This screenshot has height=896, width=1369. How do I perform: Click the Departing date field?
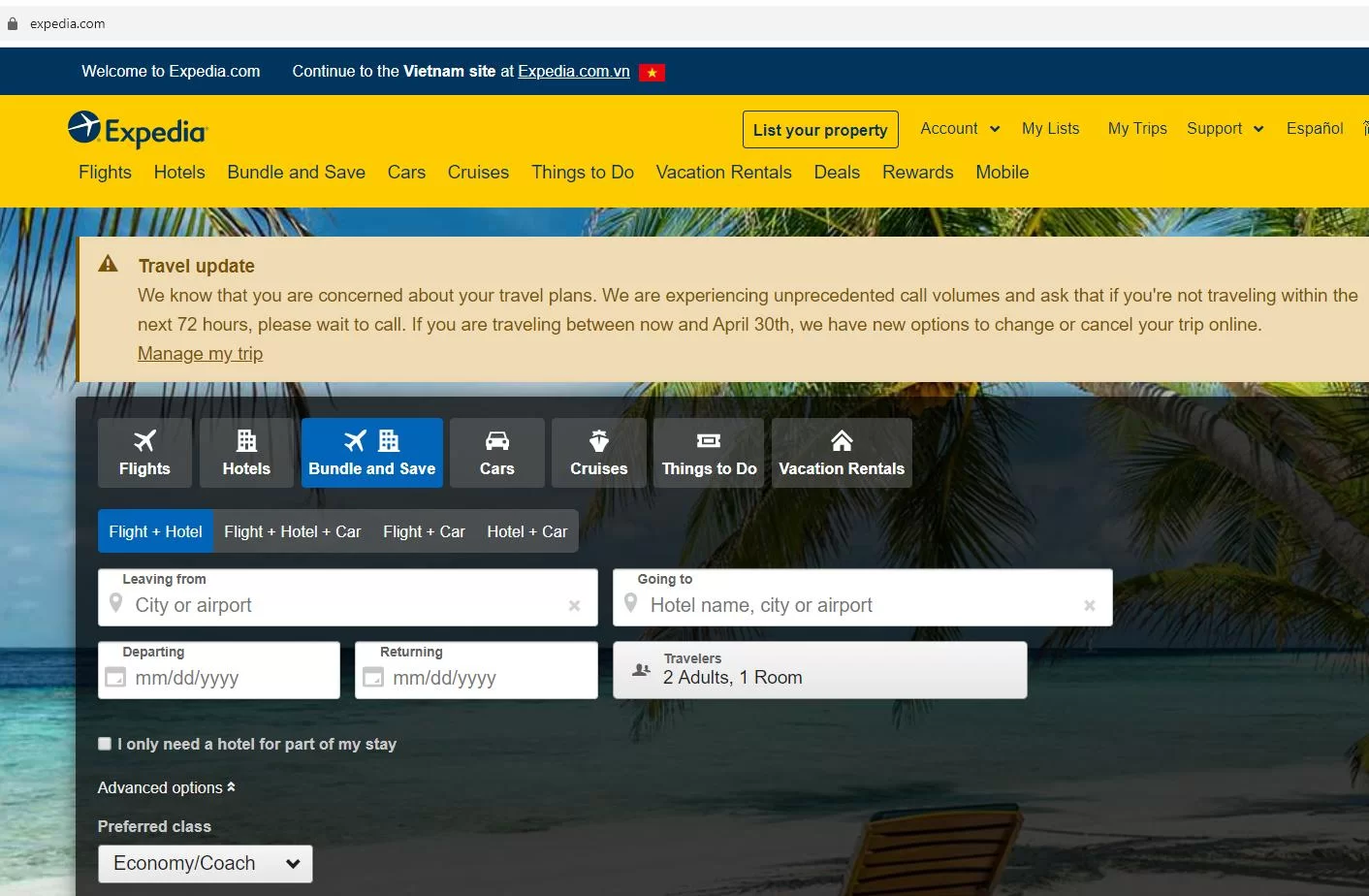[219, 670]
